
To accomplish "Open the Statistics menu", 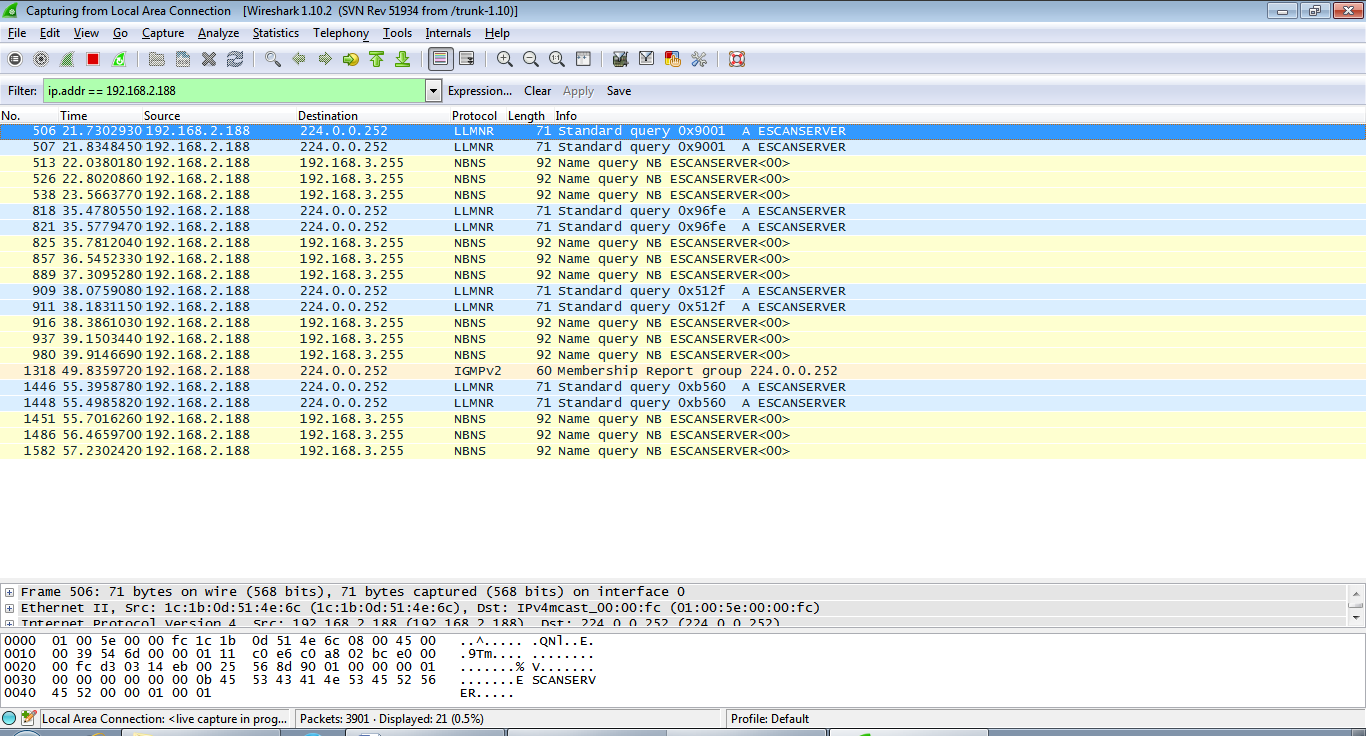I will [x=275, y=33].
